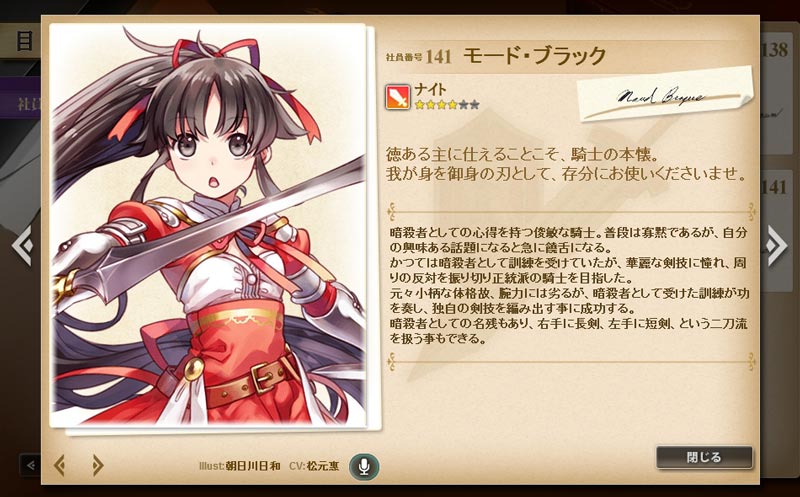Click the character name モード・ブラック
800x497 pixels.
534,56
